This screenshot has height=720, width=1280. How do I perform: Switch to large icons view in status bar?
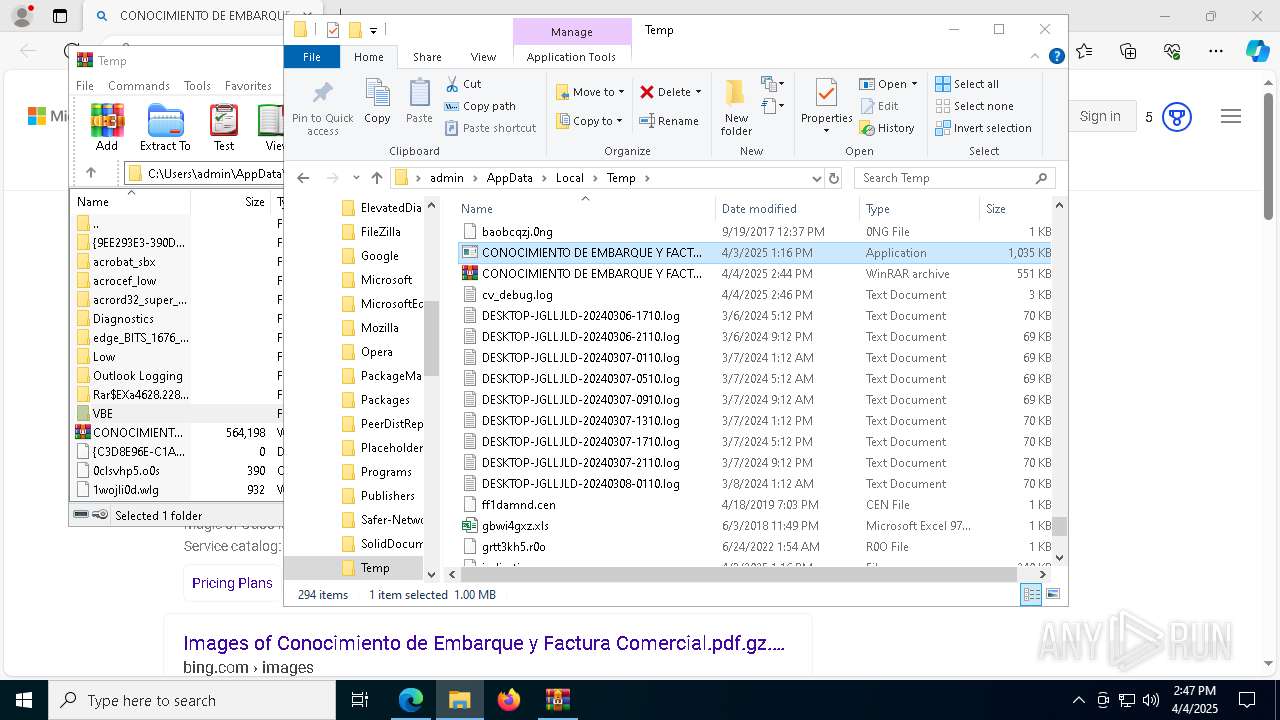(x=1052, y=594)
